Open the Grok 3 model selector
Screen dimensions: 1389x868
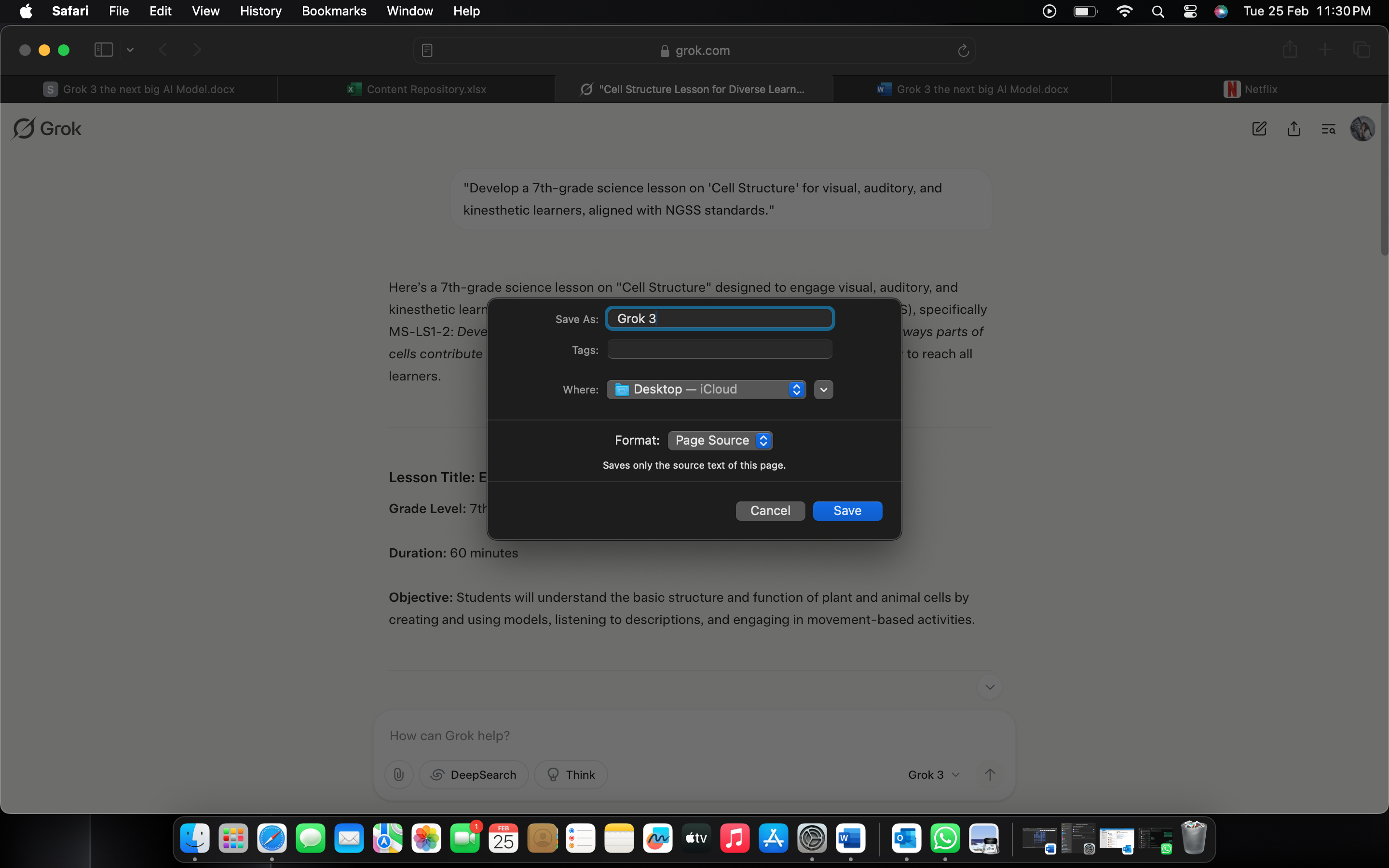pos(933,774)
